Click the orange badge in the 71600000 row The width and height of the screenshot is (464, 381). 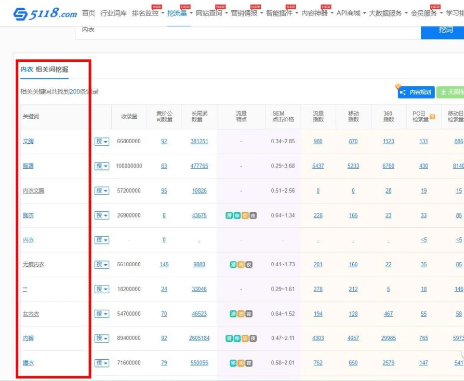point(241,363)
